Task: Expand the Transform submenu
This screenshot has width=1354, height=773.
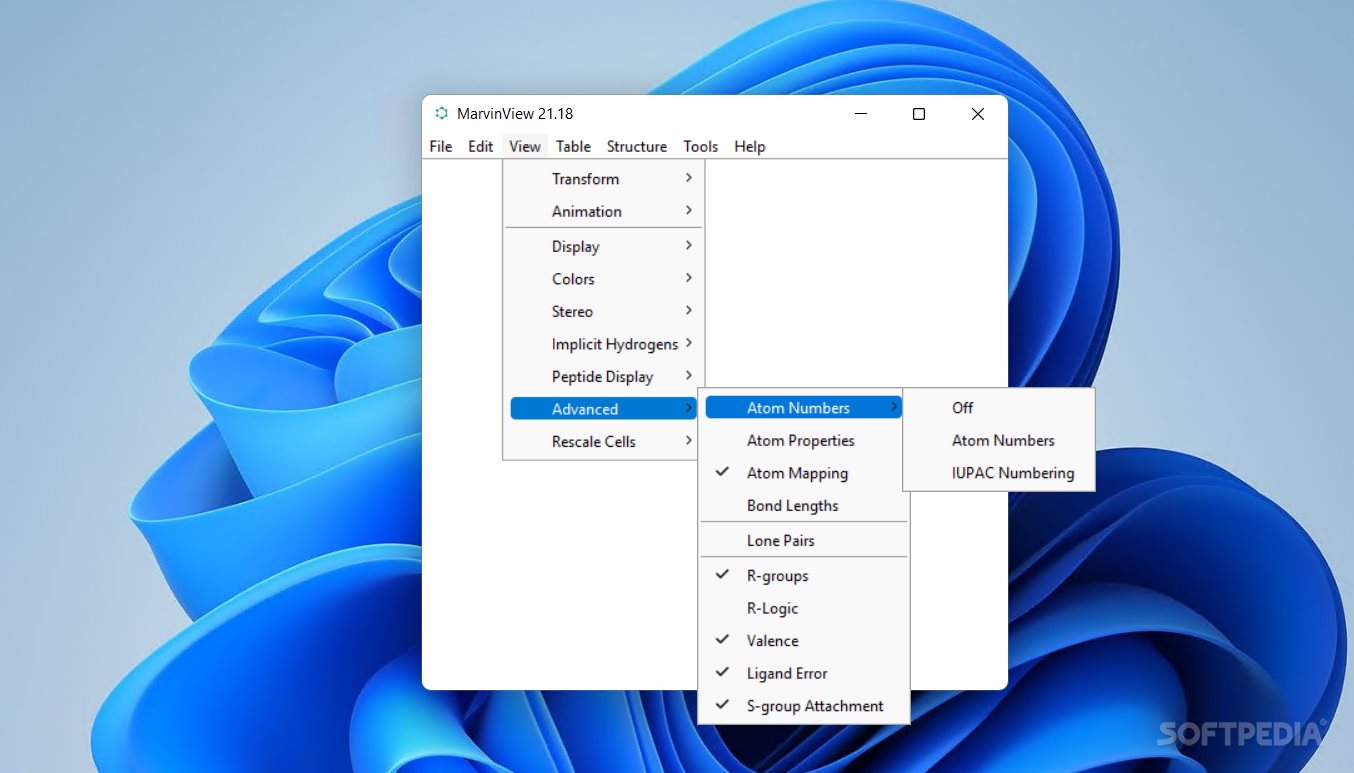Action: (603, 179)
